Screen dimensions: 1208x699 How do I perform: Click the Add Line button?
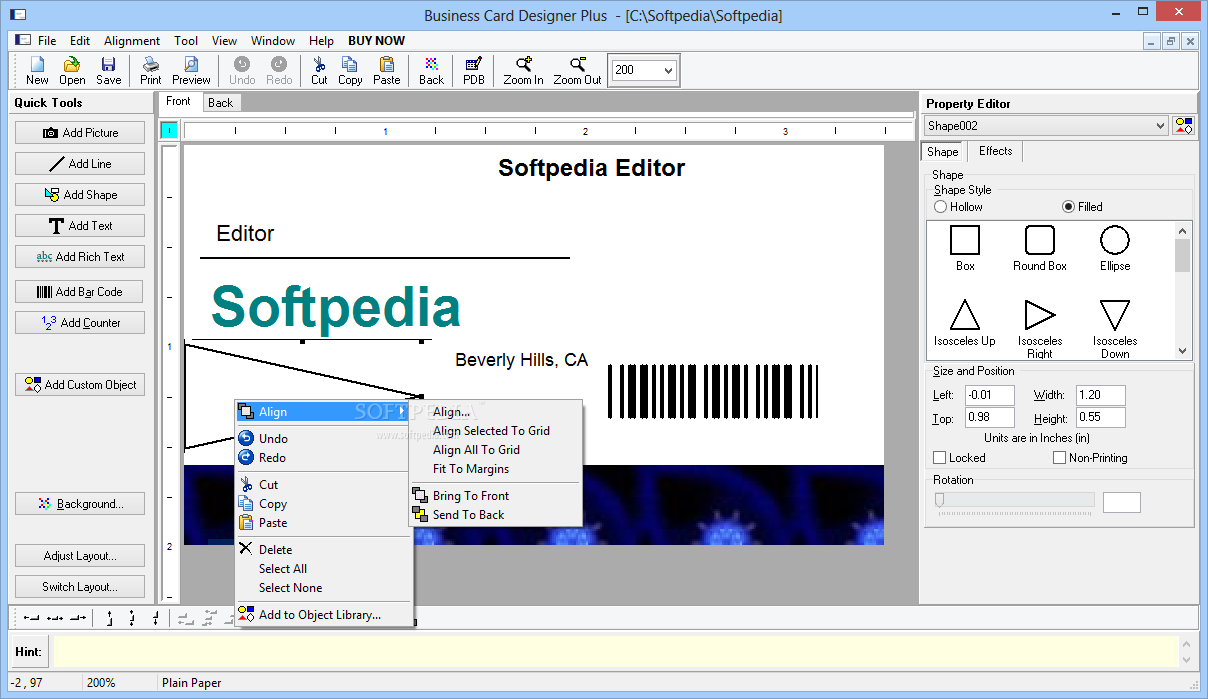pos(80,164)
